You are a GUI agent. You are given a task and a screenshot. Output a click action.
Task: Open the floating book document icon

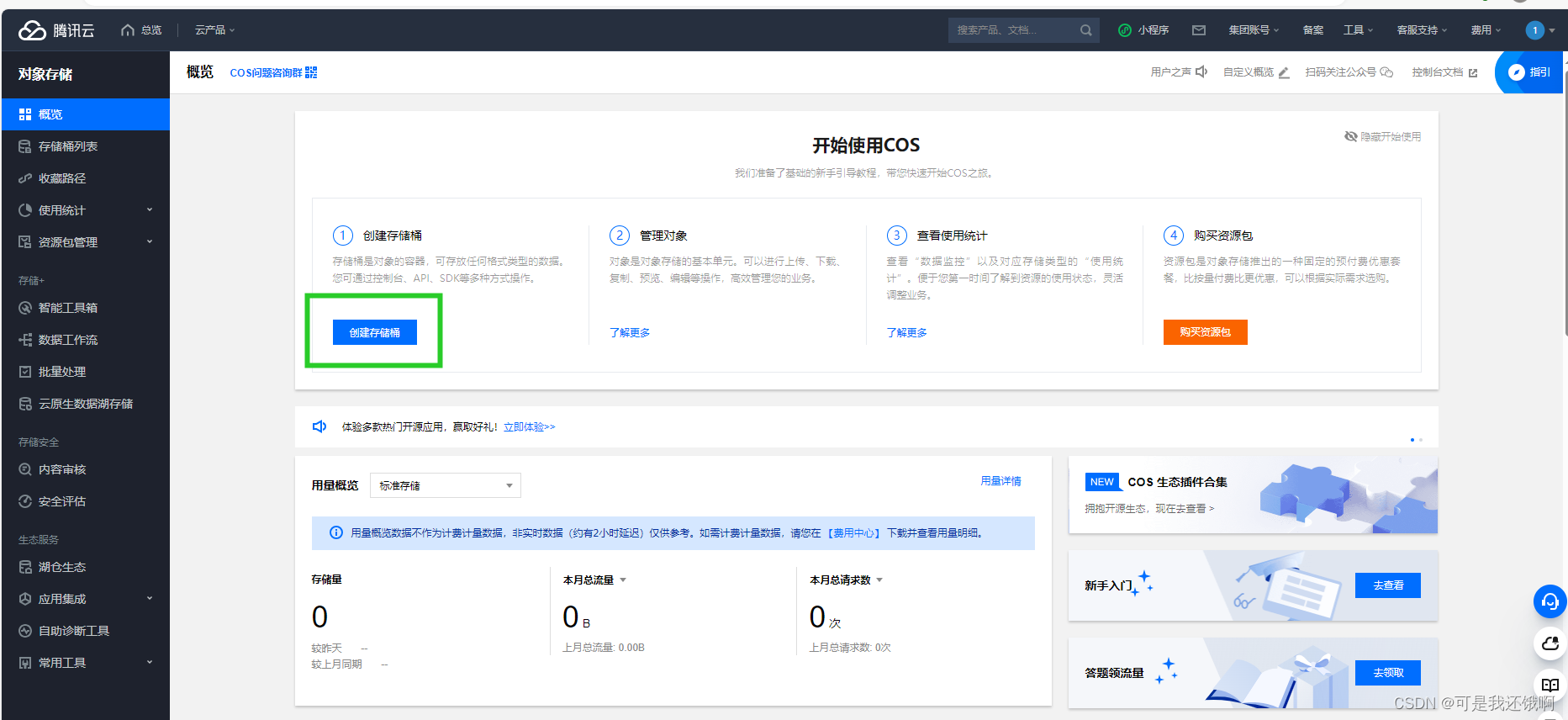[1550, 685]
